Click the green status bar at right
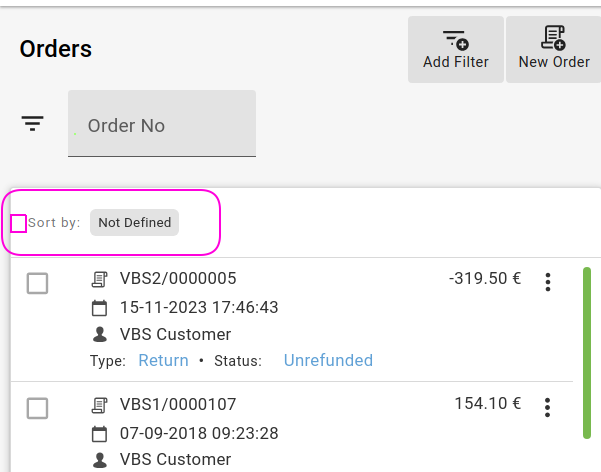The width and height of the screenshot is (601, 472). pos(586,352)
